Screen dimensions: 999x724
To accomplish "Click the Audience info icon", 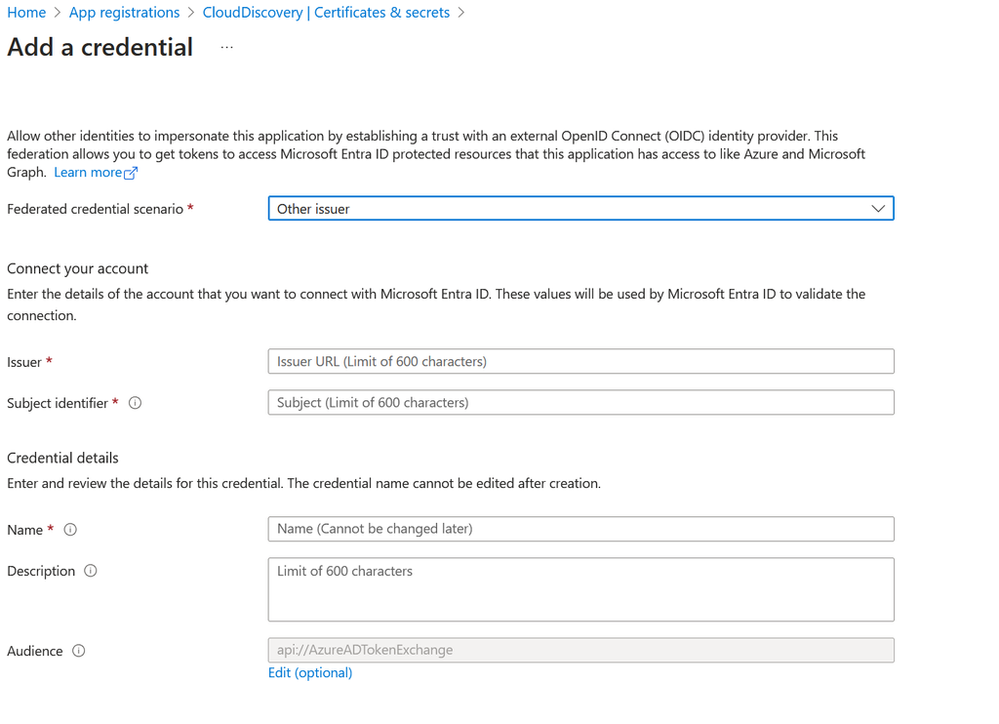I will (79, 651).
